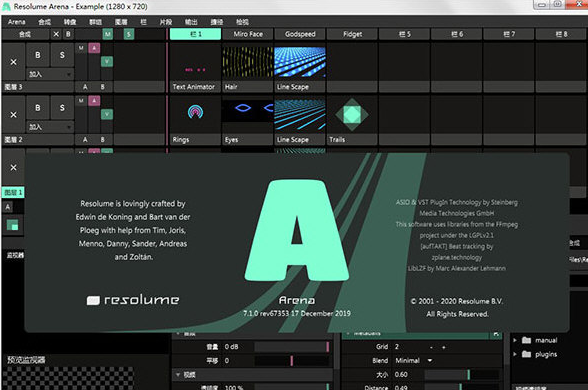Adjust the 平移 pan slider

click(291, 361)
